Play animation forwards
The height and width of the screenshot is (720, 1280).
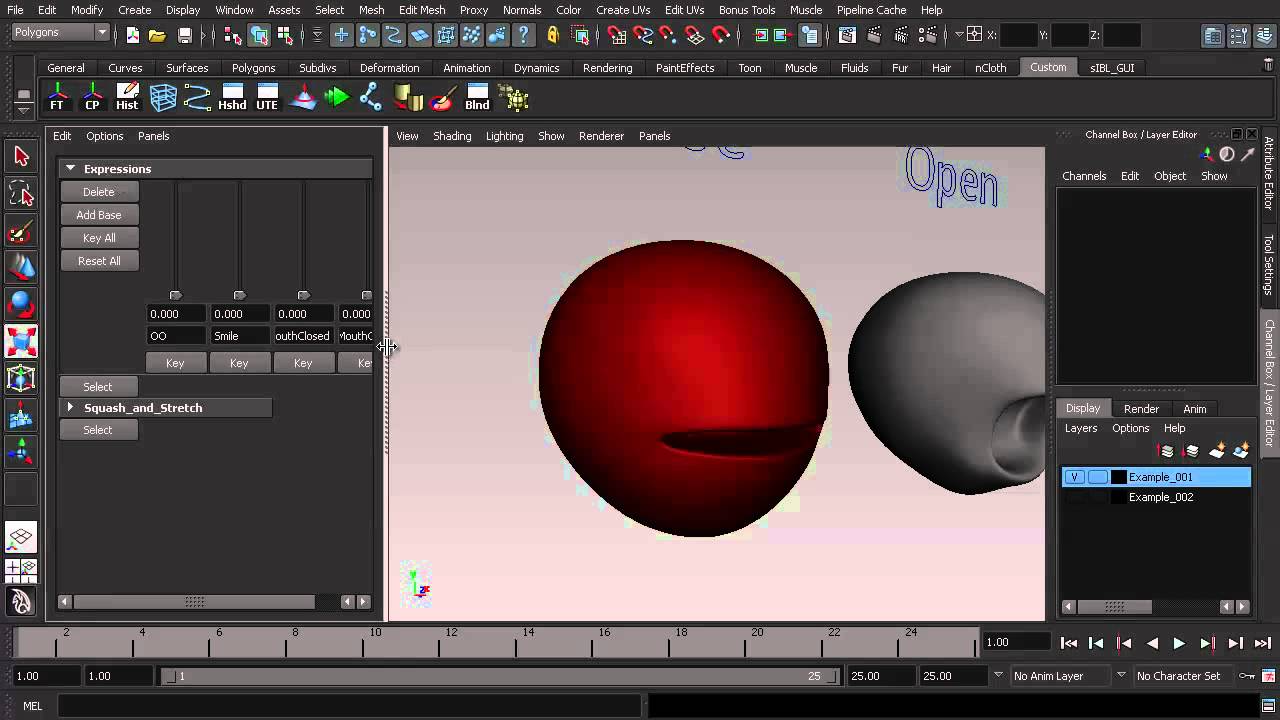[1179, 644]
